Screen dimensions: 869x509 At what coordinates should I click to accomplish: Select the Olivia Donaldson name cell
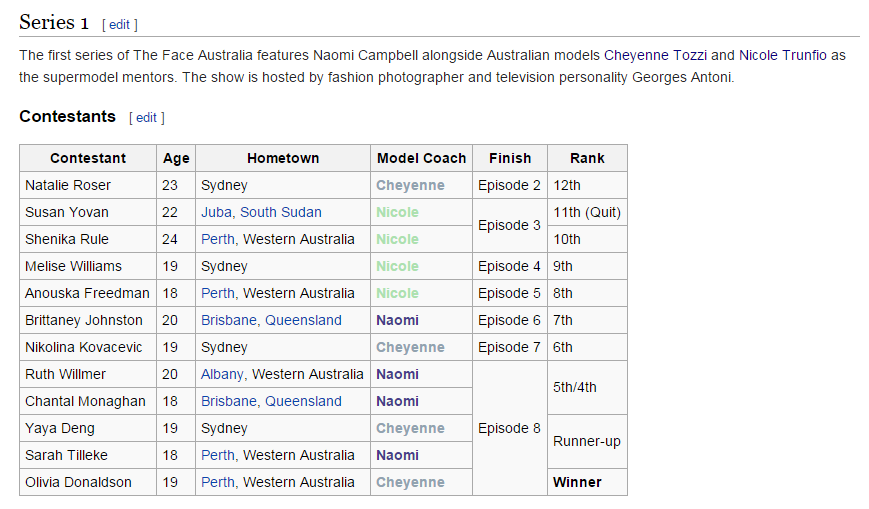click(88, 482)
